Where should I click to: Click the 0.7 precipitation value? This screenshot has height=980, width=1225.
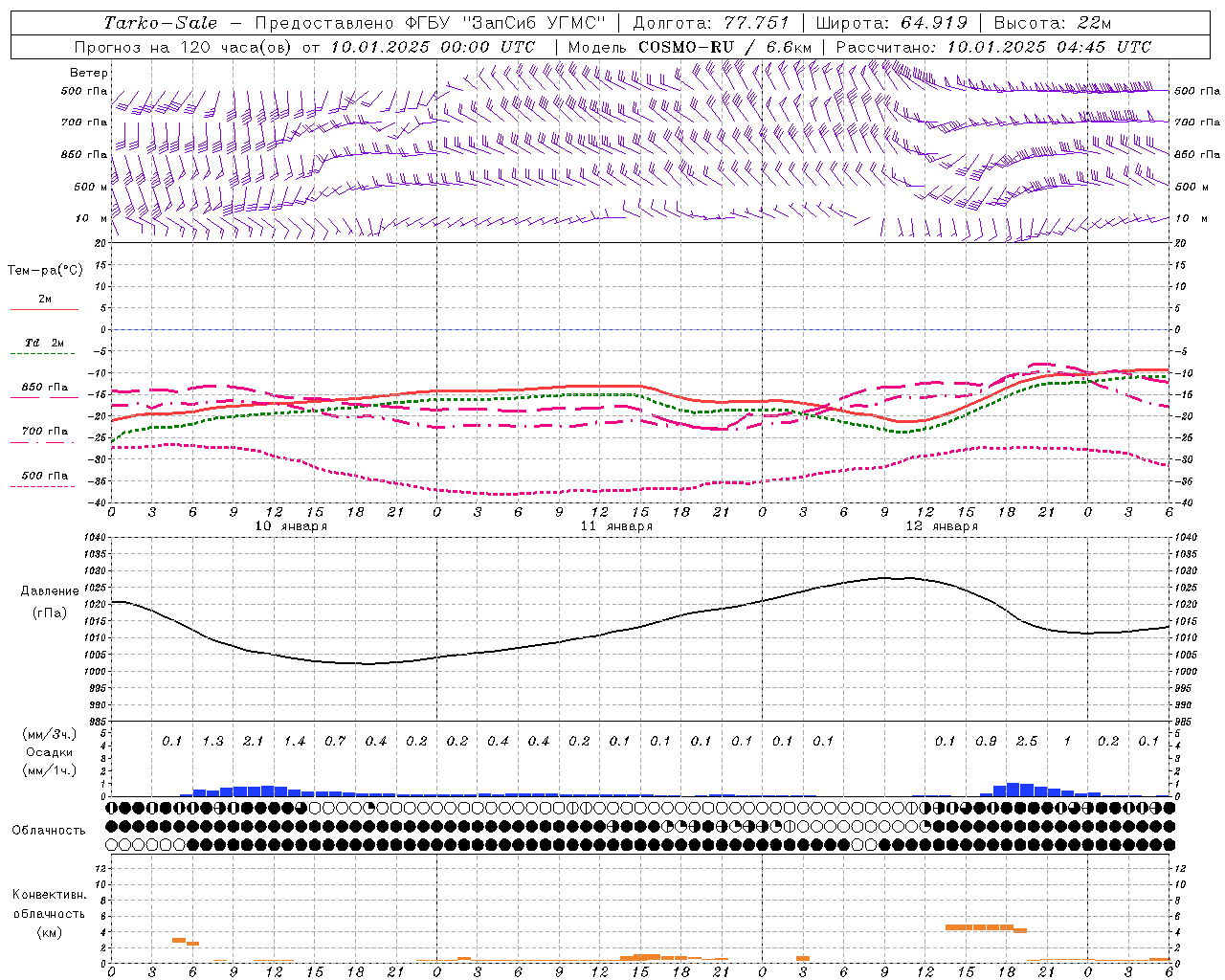click(335, 742)
